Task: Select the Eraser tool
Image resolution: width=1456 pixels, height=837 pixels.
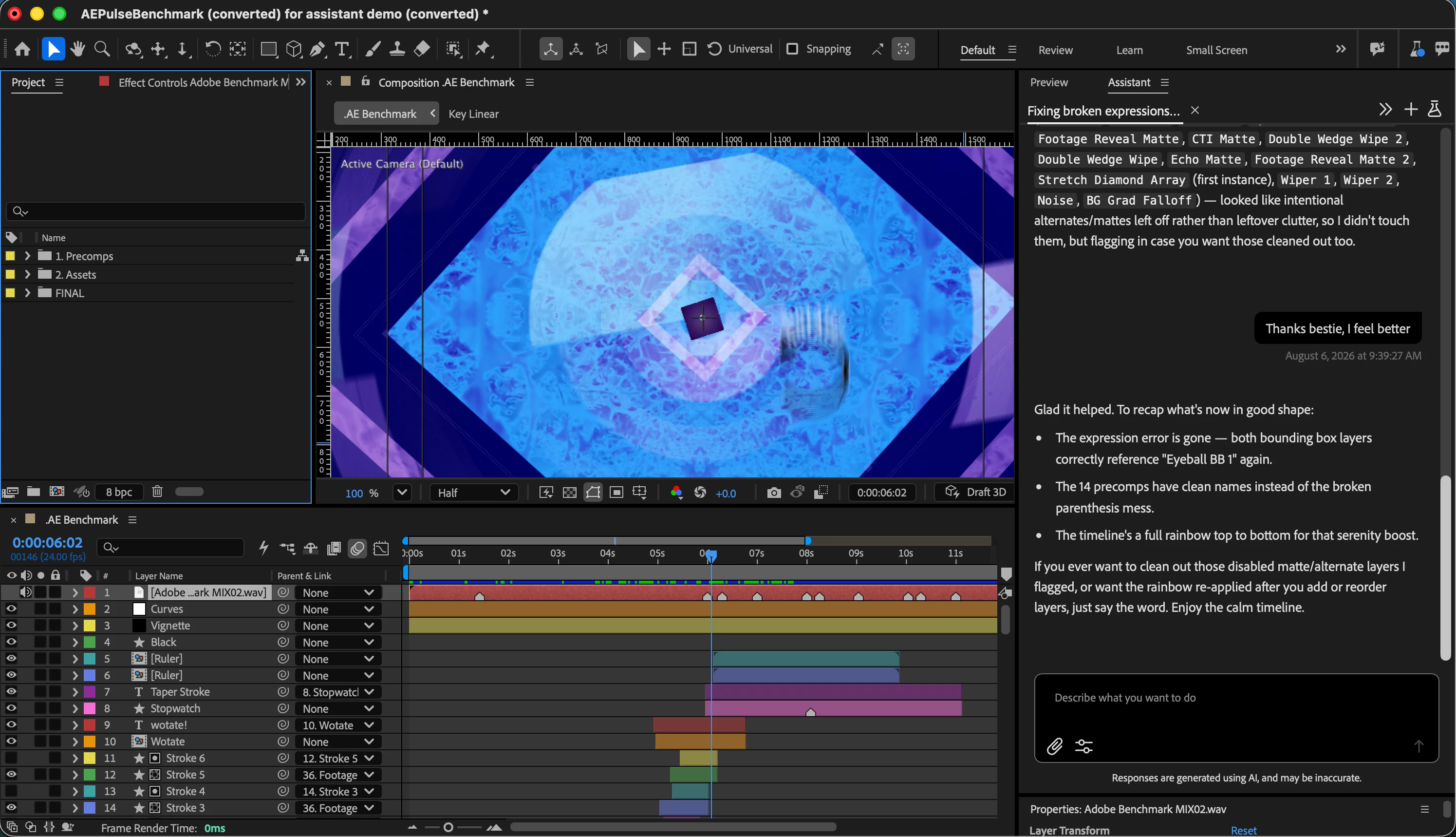Action: [x=422, y=49]
